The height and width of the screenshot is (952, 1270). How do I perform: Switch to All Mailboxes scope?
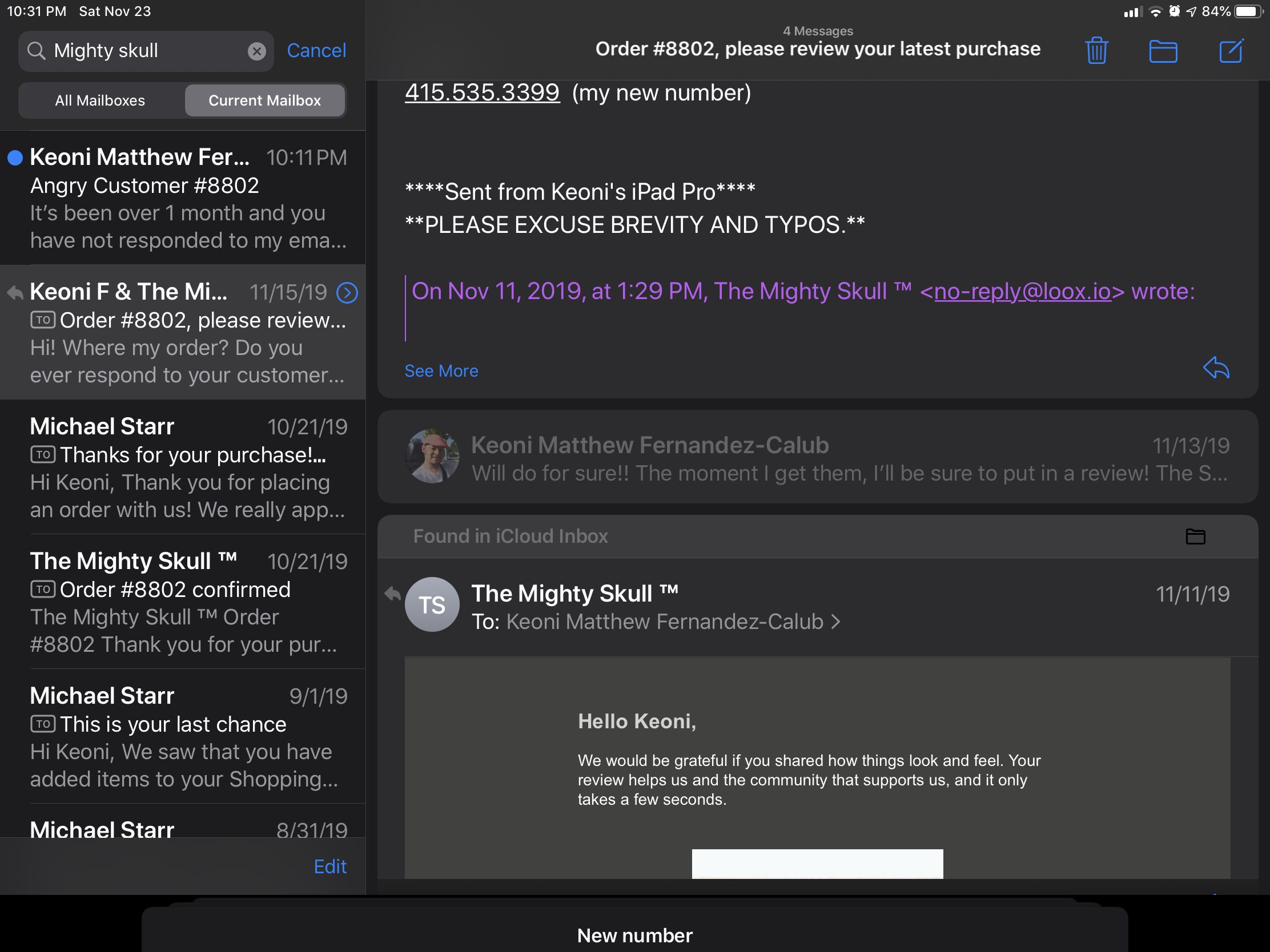[x=101, y=100]
